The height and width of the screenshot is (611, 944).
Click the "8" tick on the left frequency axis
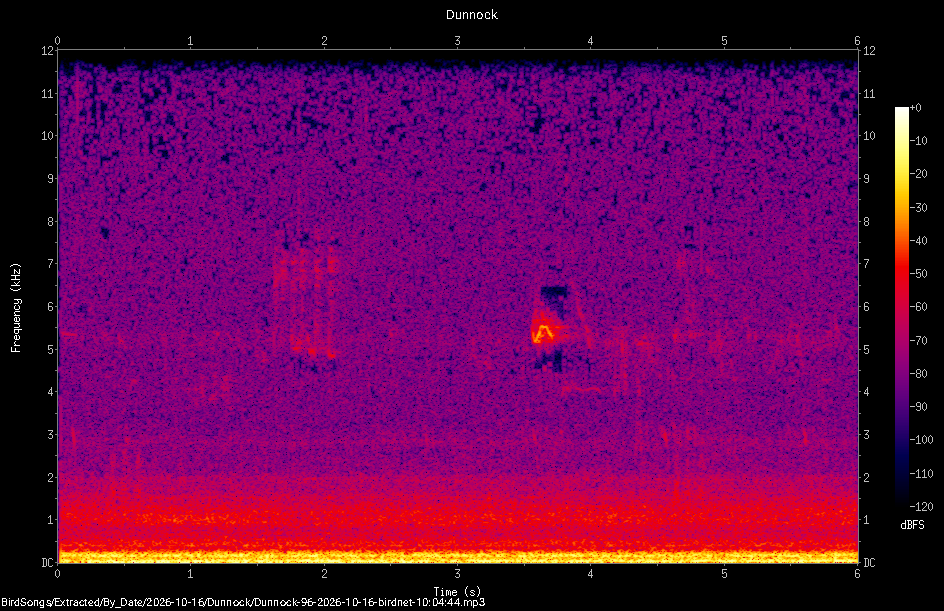[x=51, y=222]
